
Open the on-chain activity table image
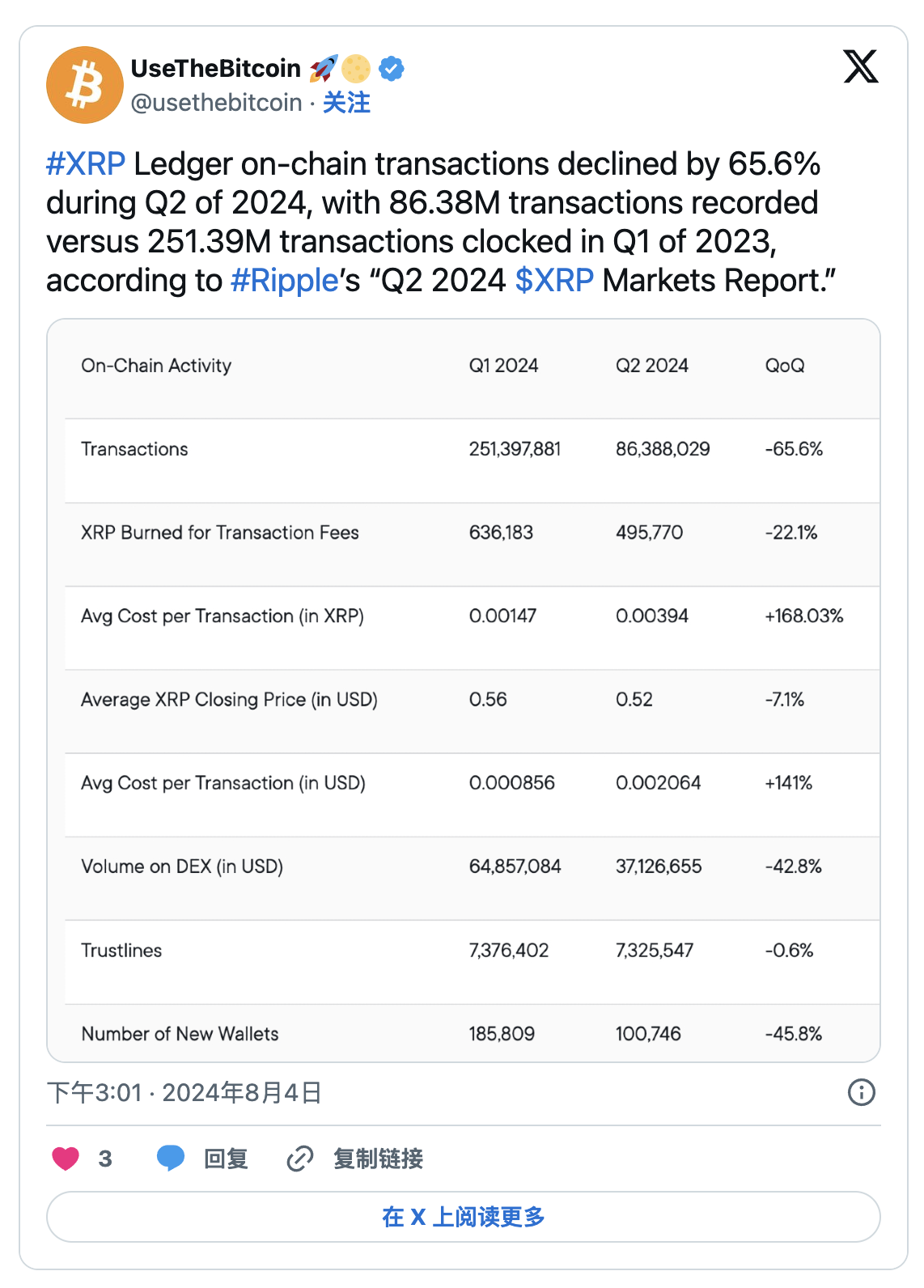[x=463, y=690]
